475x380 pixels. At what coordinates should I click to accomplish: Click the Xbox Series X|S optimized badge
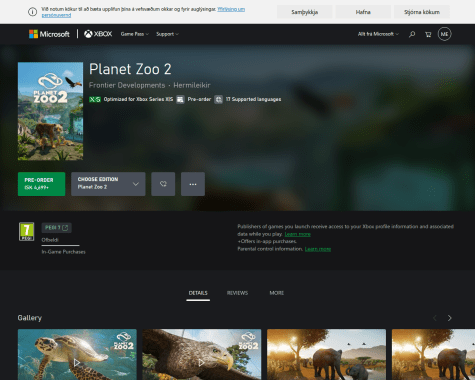[95, 99]
